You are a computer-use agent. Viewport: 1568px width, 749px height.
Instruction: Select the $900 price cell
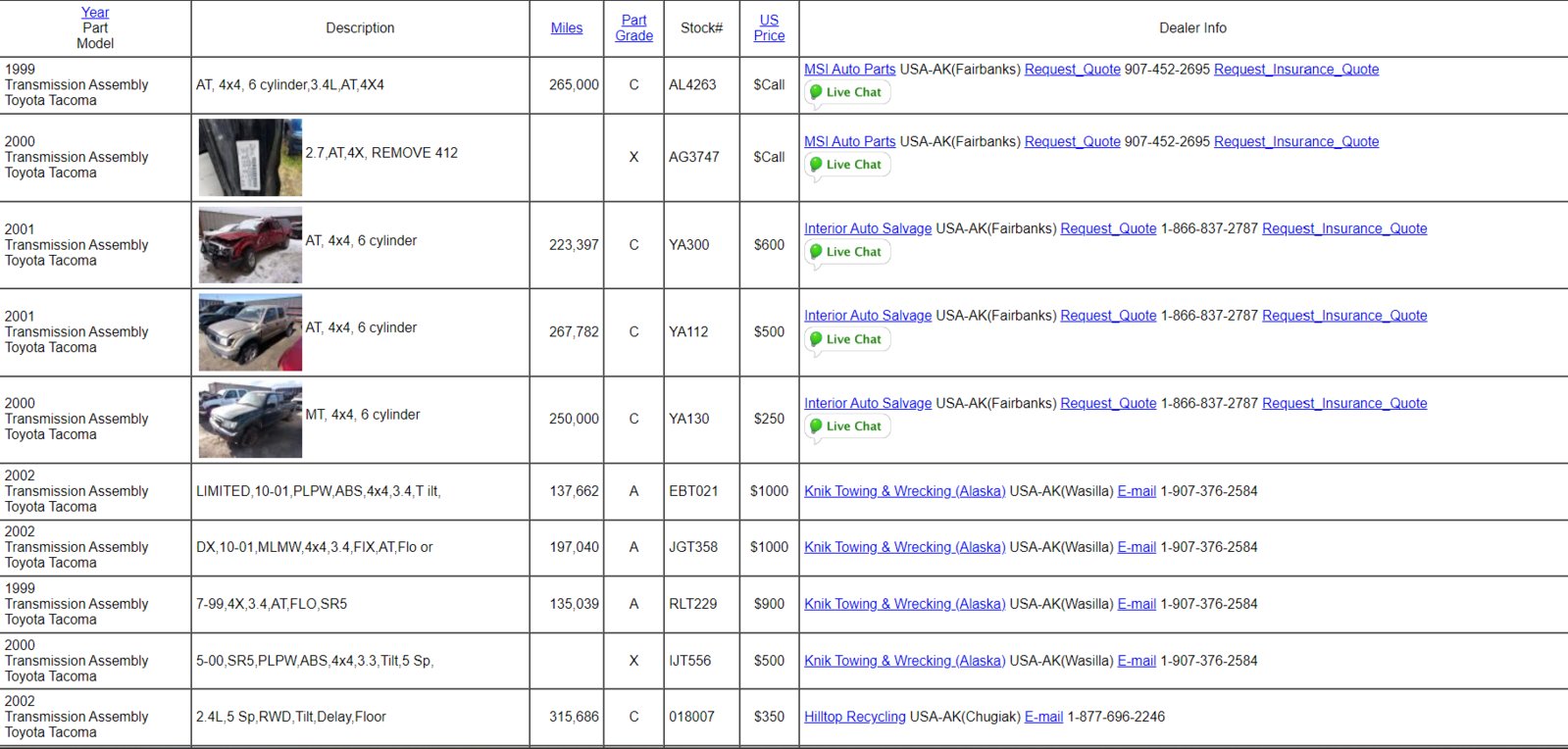click(x=769, y=605)
